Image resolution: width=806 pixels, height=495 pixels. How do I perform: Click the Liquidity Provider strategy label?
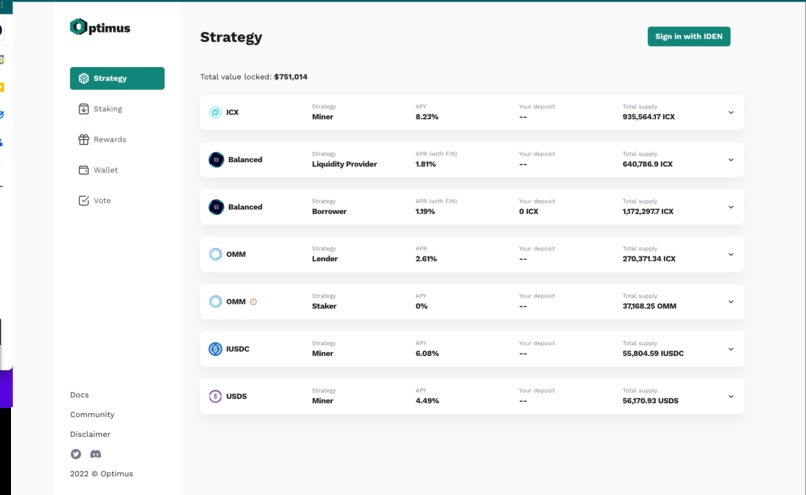coord(344,164)
